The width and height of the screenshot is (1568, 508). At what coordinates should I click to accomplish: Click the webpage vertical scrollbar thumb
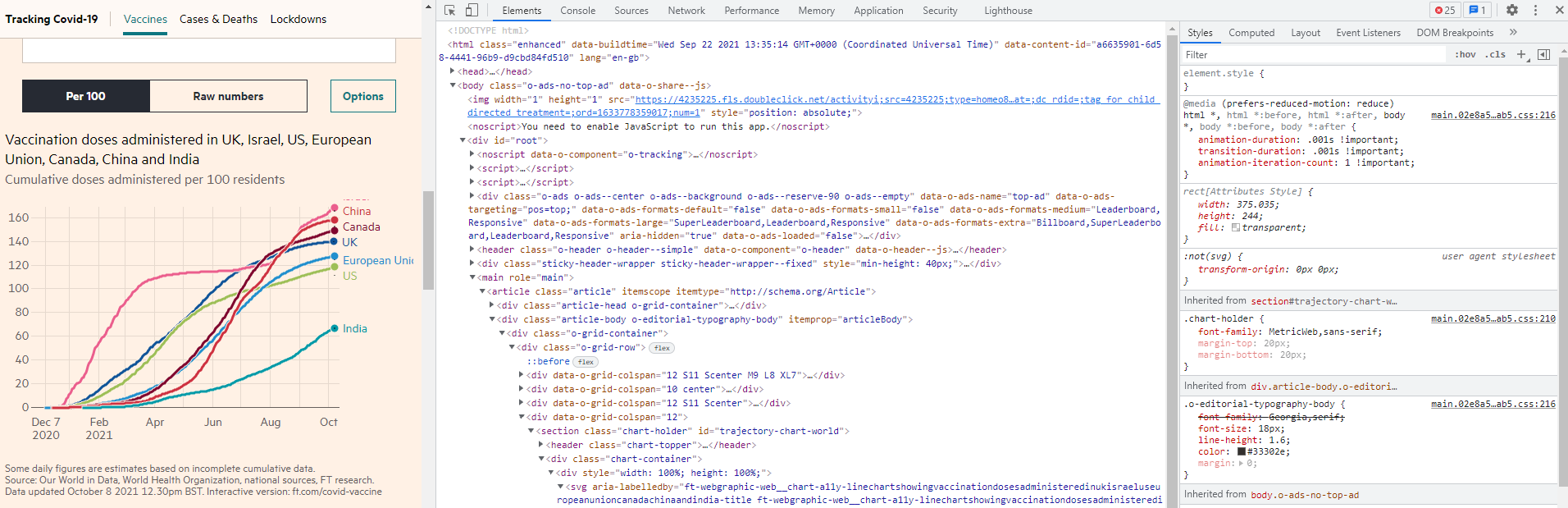(x=428, y=240)
